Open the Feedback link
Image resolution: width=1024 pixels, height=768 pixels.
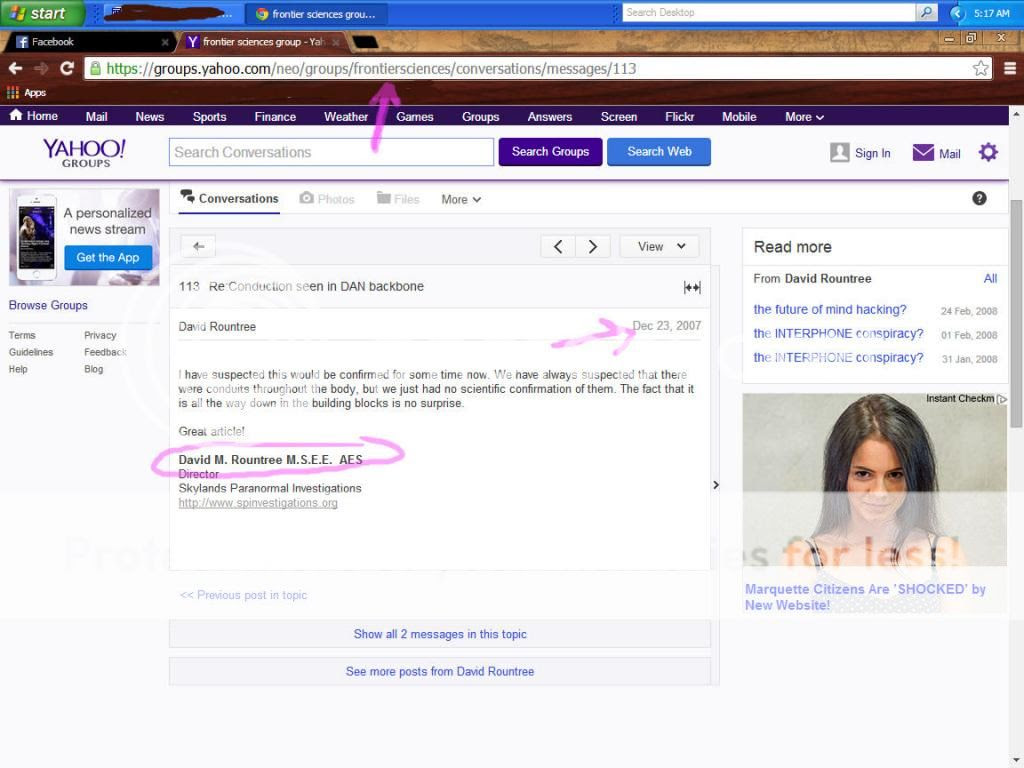pyautogui.click(x=105, y=352)
